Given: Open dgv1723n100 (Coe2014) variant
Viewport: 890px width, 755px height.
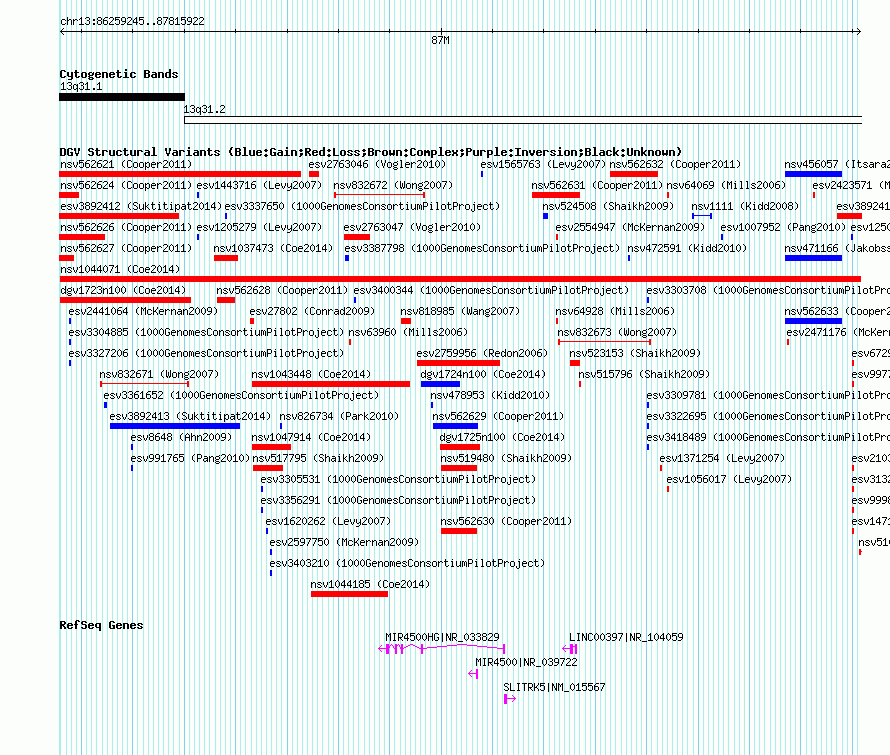Looking at the screenshot, I should click(123, 291).
